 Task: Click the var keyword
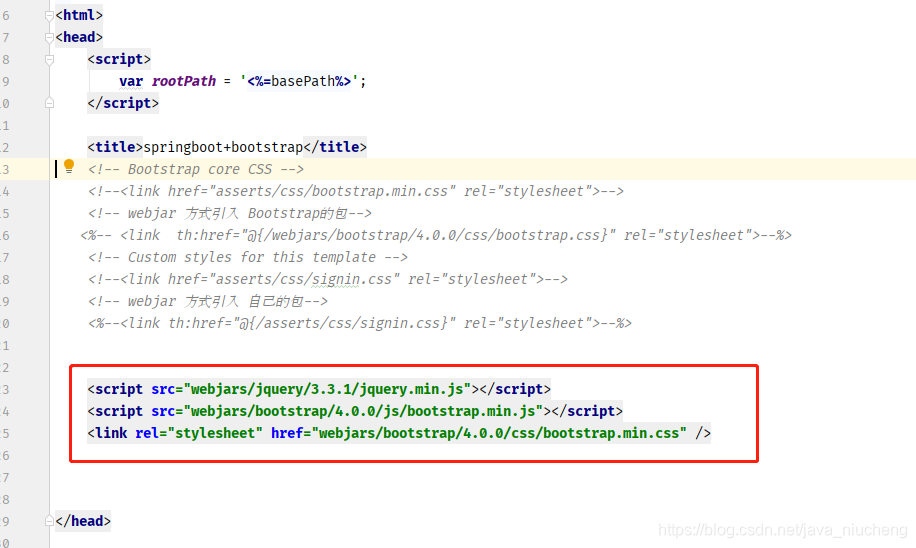131,81
